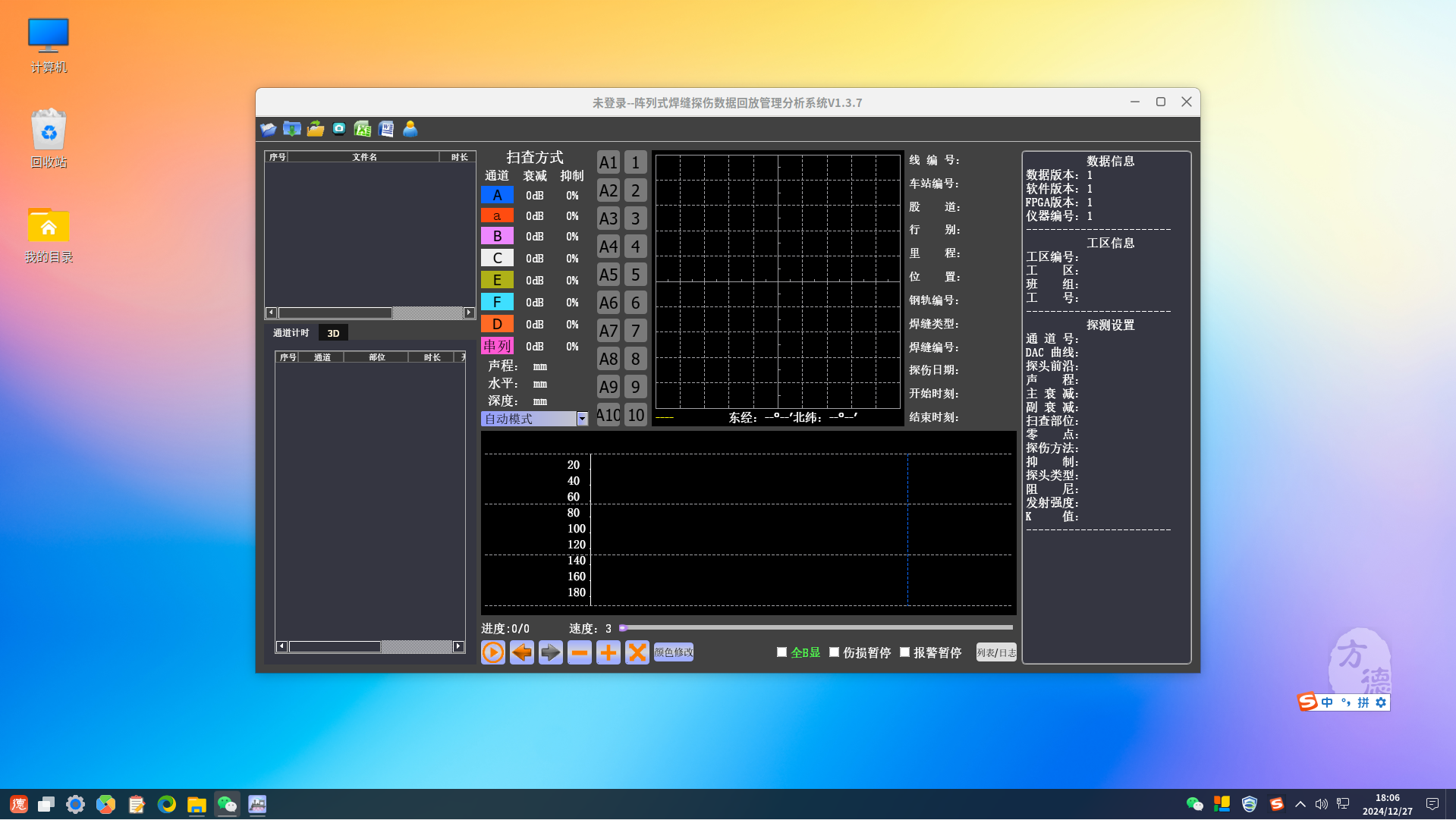
Task: Open WeChat from the taskbar
Action: pyautogui.click(x=227, y=804)
